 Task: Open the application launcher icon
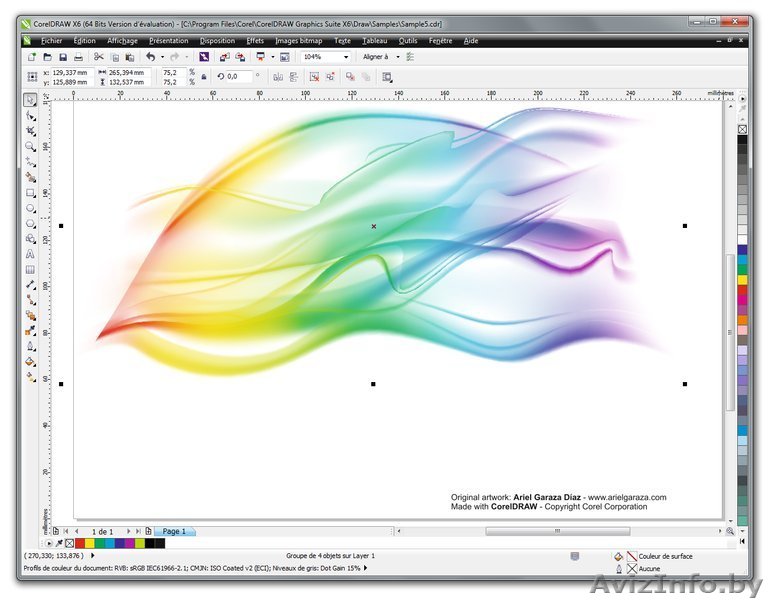pos(261,57)
